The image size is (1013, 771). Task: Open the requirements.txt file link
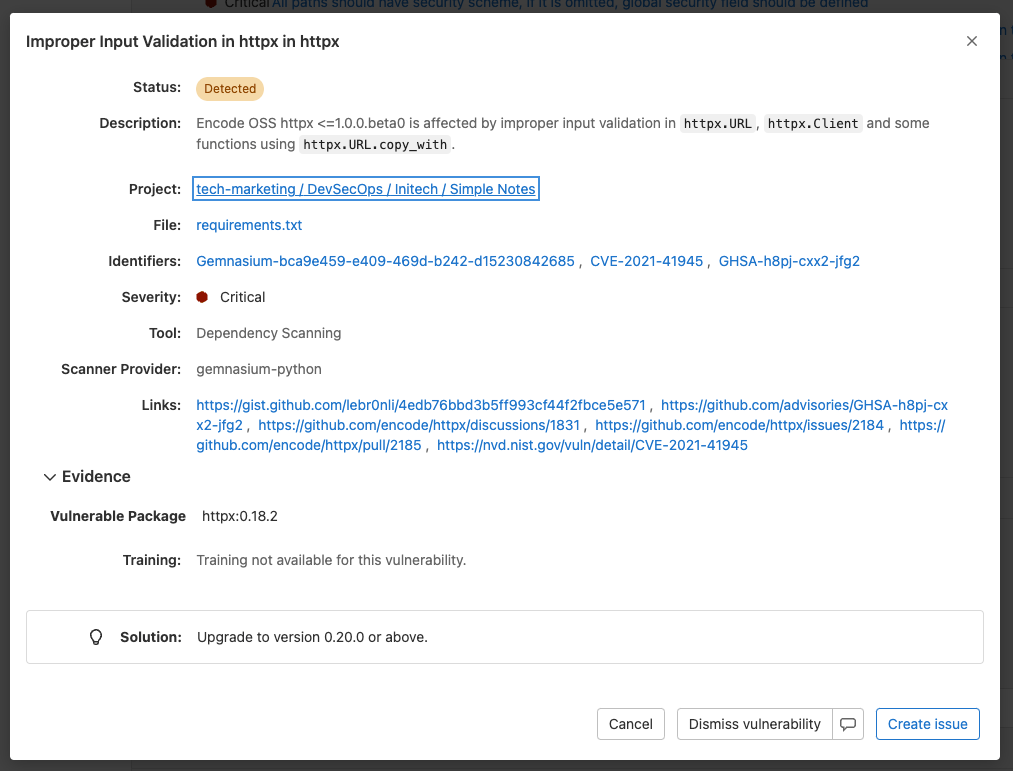[x=248, y=225]
